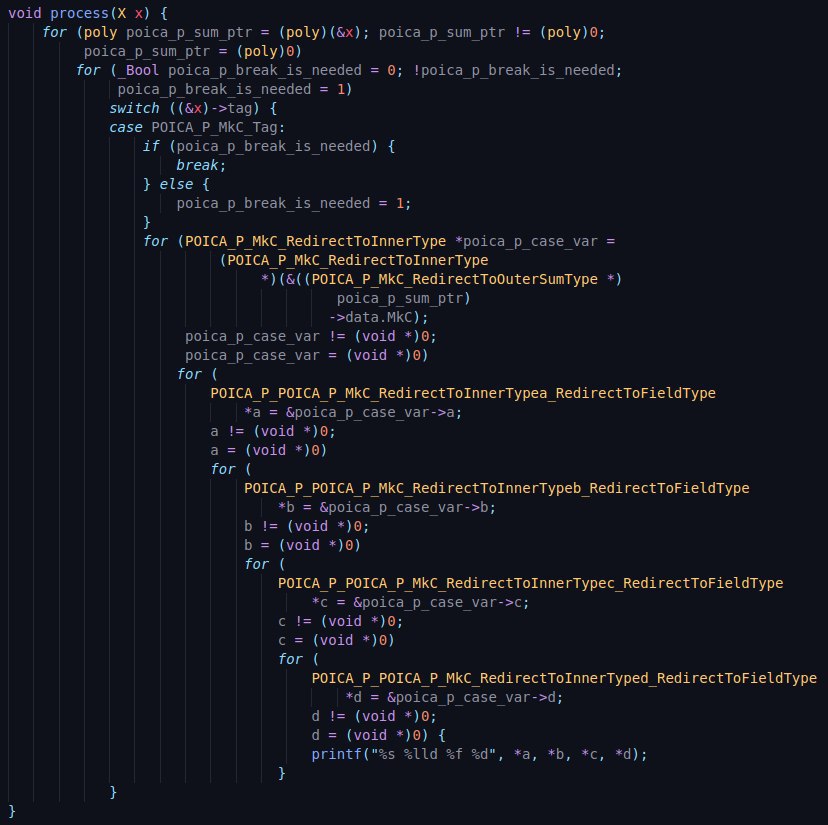The height and width of the screenshot is (825, 828).
Task: Click the 'void process(X x)' function signature
Action: coord(80,13)
